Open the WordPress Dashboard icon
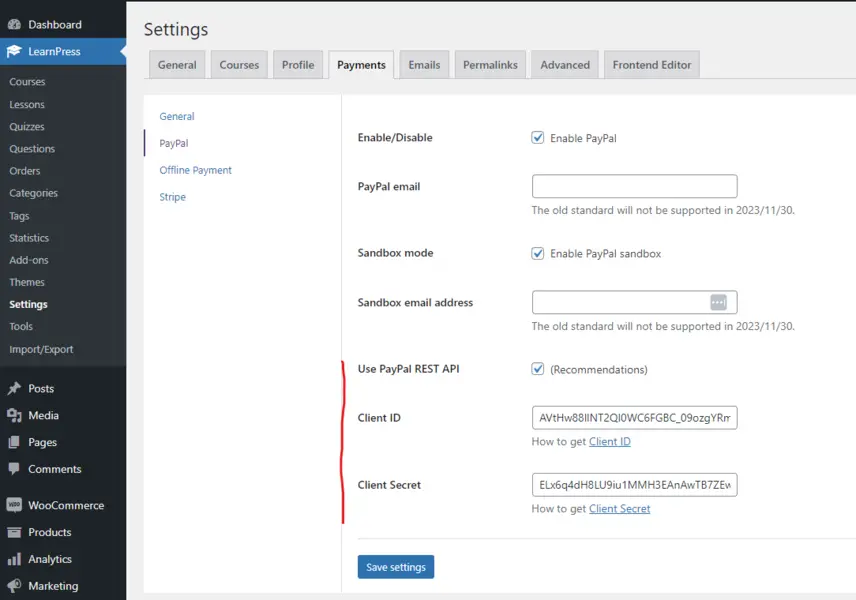The width and height of the screenshot is (856, 600). (13, 23)
